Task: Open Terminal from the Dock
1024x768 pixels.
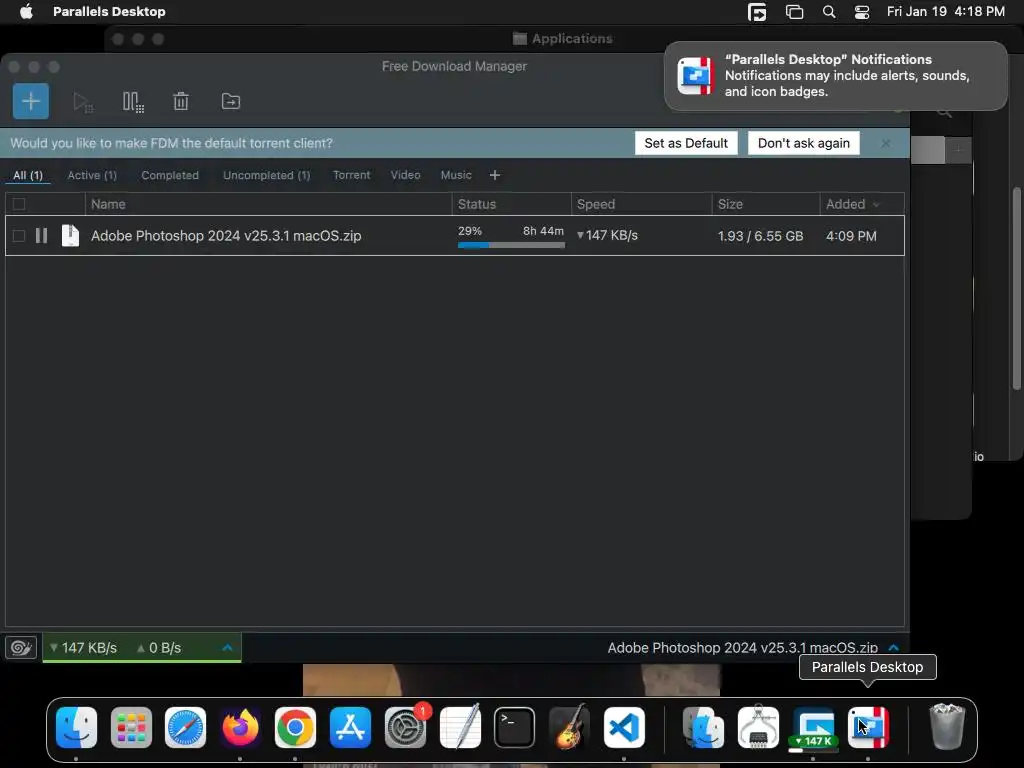Action: click(x=515, y=728)
